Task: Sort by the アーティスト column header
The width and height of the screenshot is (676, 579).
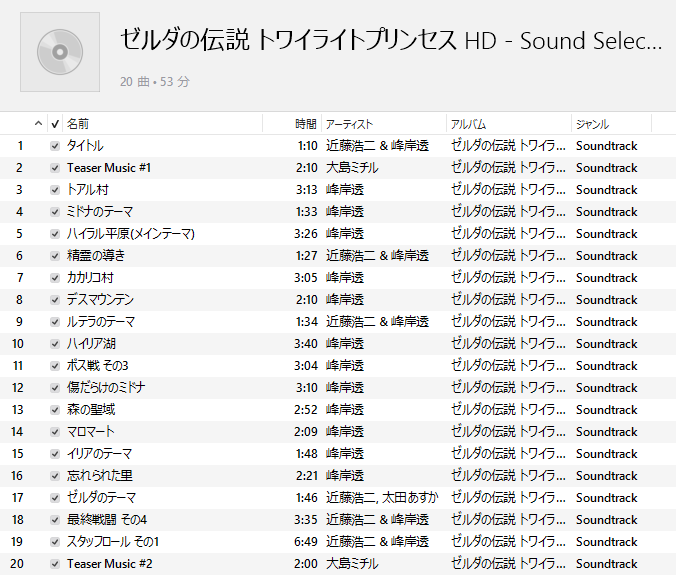Action: click(350, 124)
